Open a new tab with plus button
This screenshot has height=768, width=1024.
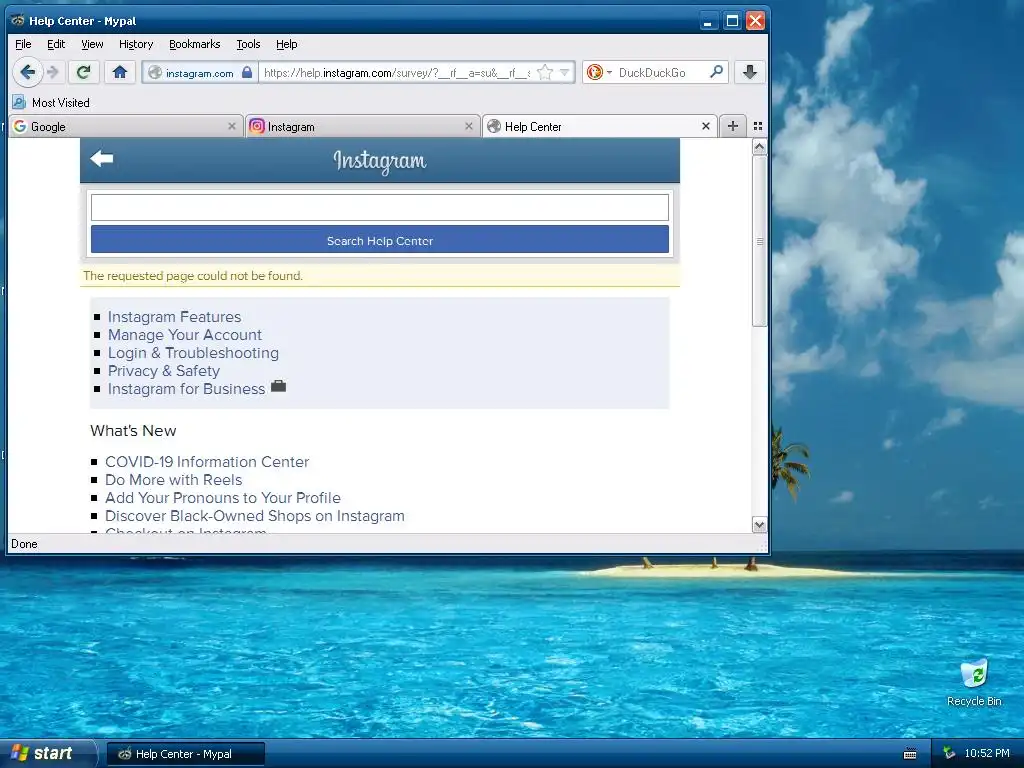(733, 126)
